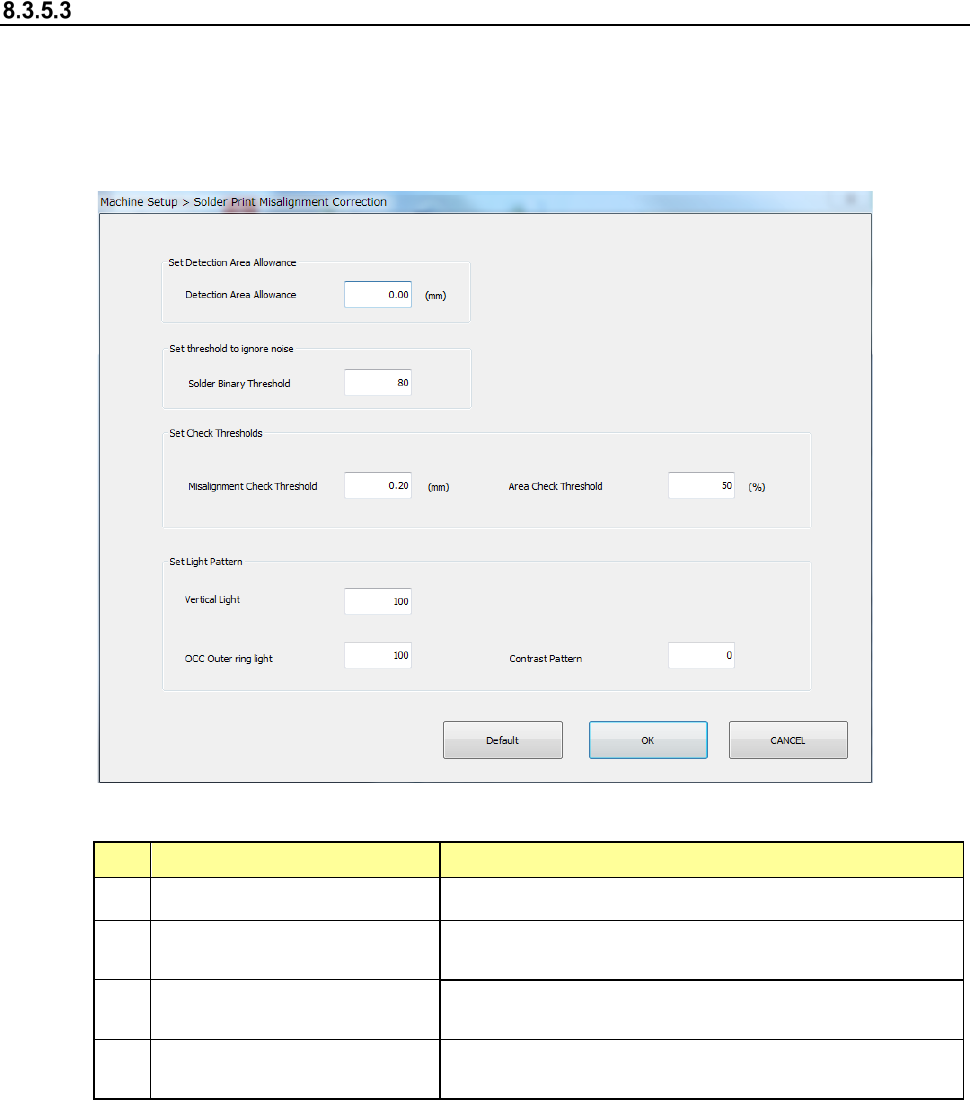Click the Solder Binary Threshold value field

point(377,382)
